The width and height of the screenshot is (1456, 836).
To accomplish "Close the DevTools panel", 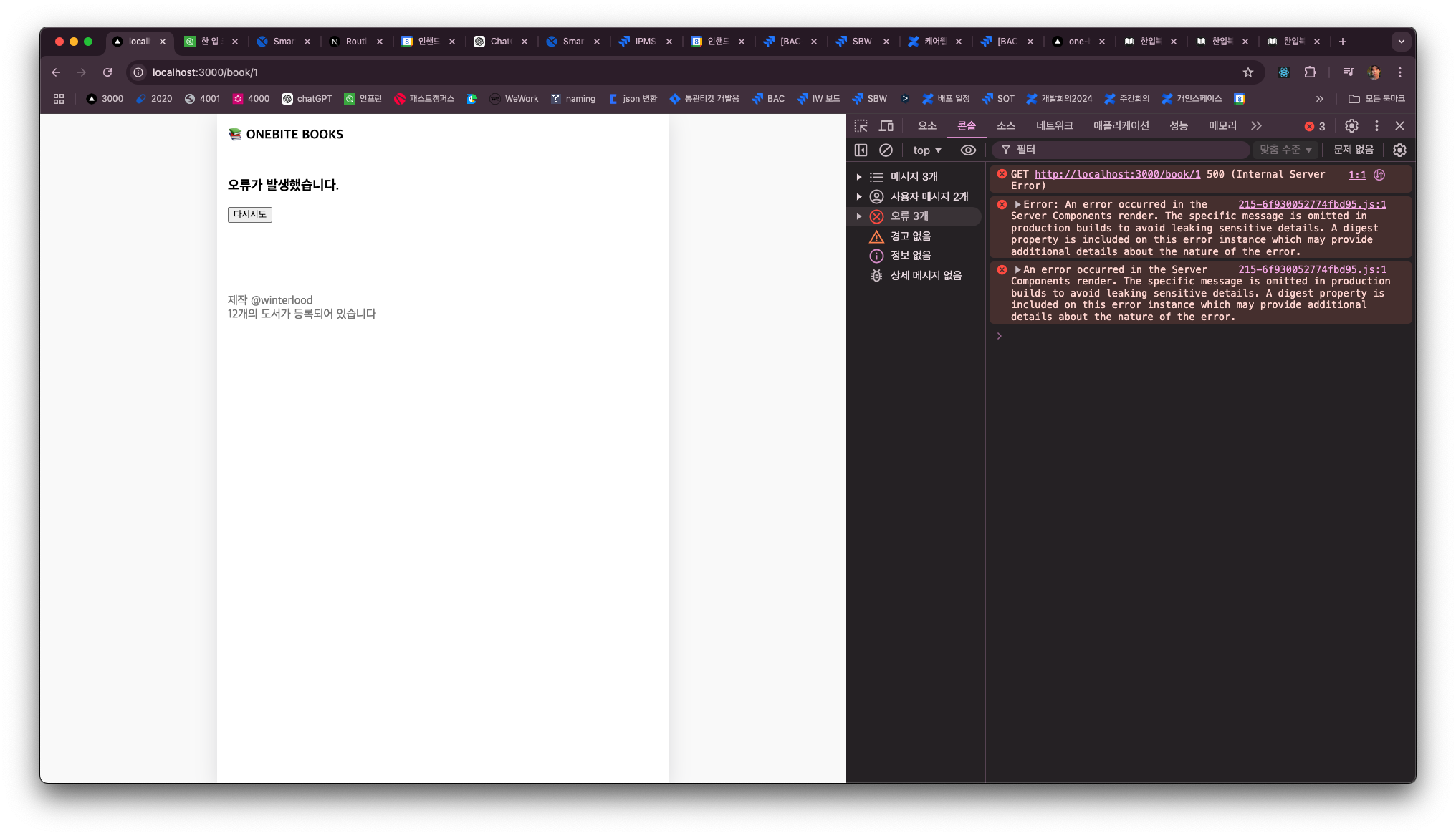I will [x=1399, y=126].
